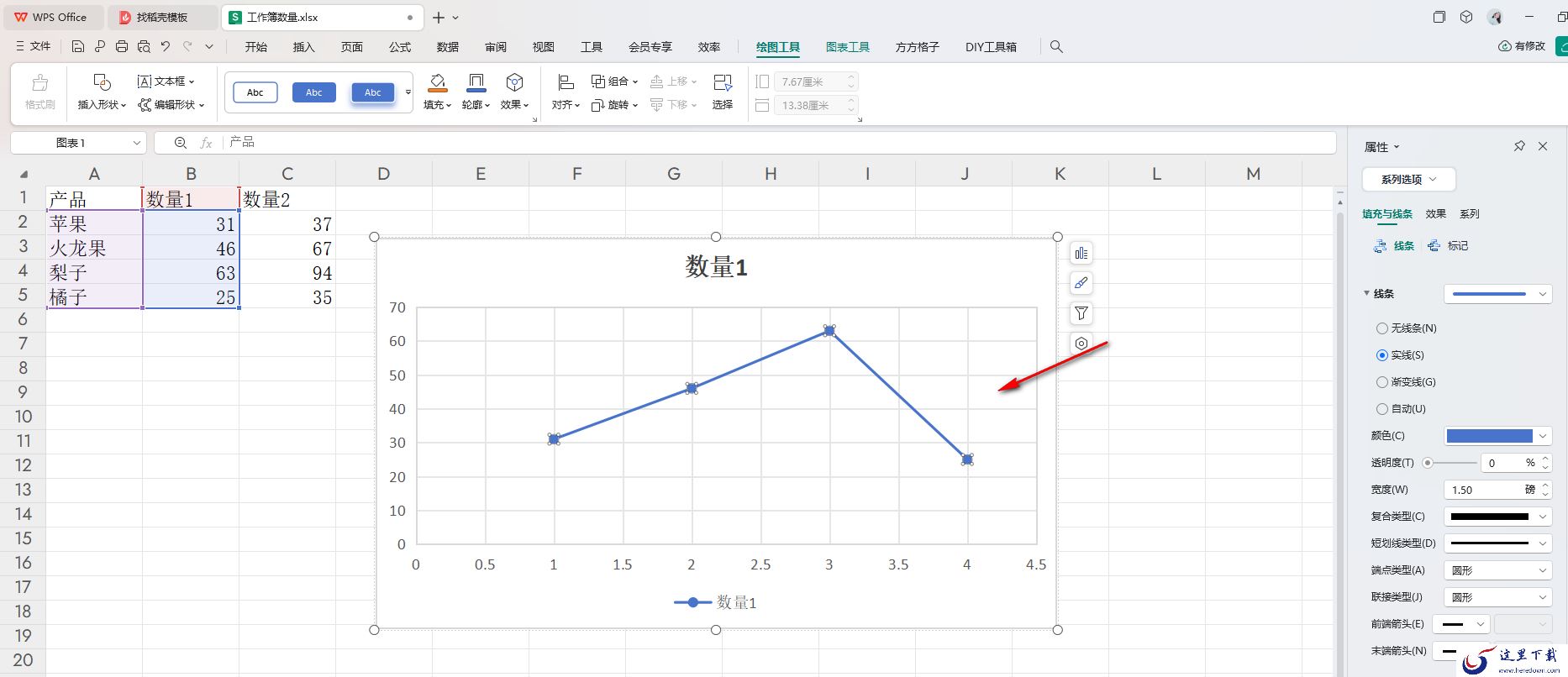Switch to the 系列 tab in properties panel
Image resolution: width=1568 pixels, height=677 pixels.
[1469, 214]
